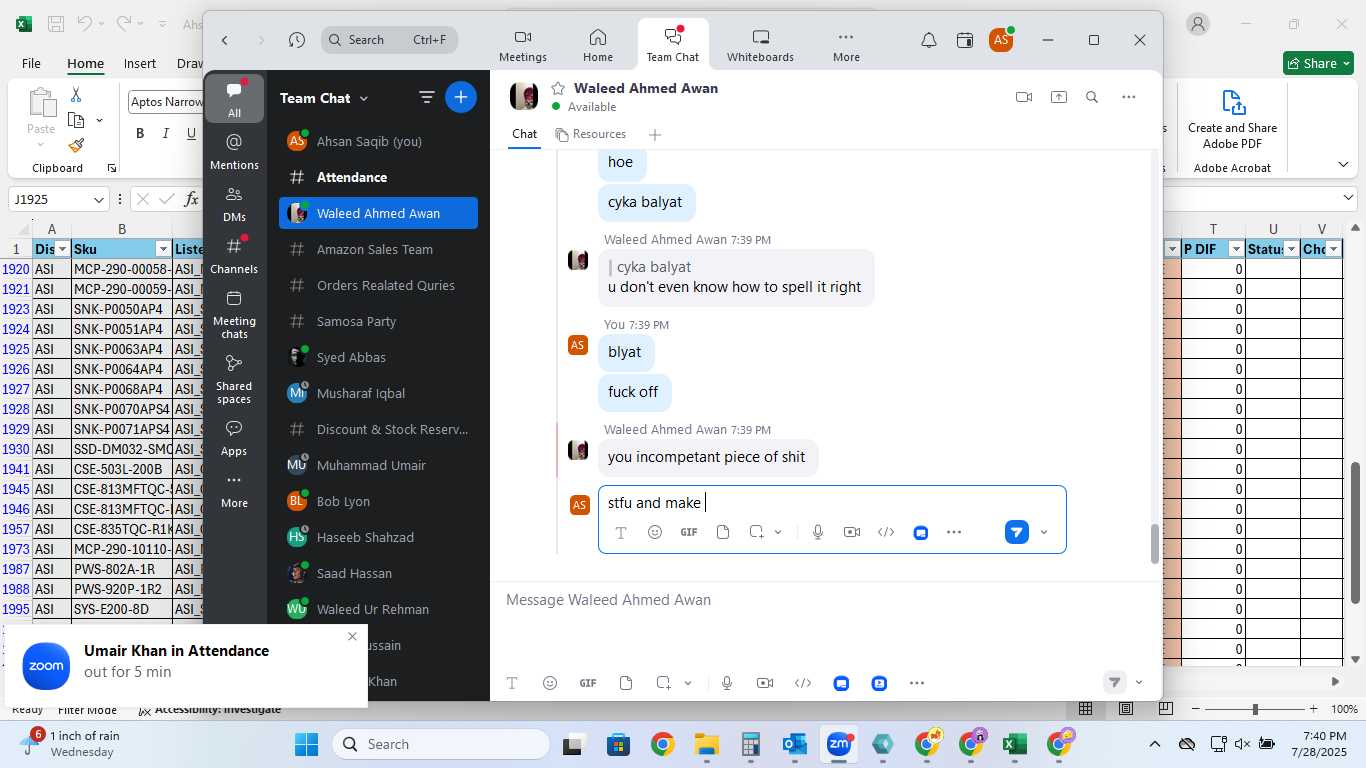Open Zoom notifications bell
This screenshot has width=1366, height=768.
(x=929, y=40)
